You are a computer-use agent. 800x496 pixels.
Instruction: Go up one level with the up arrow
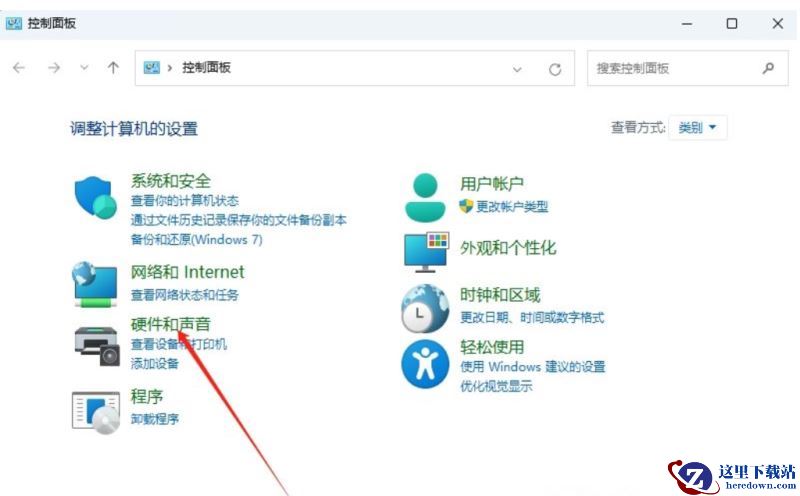pyautogui.click(x=113, y=68)
